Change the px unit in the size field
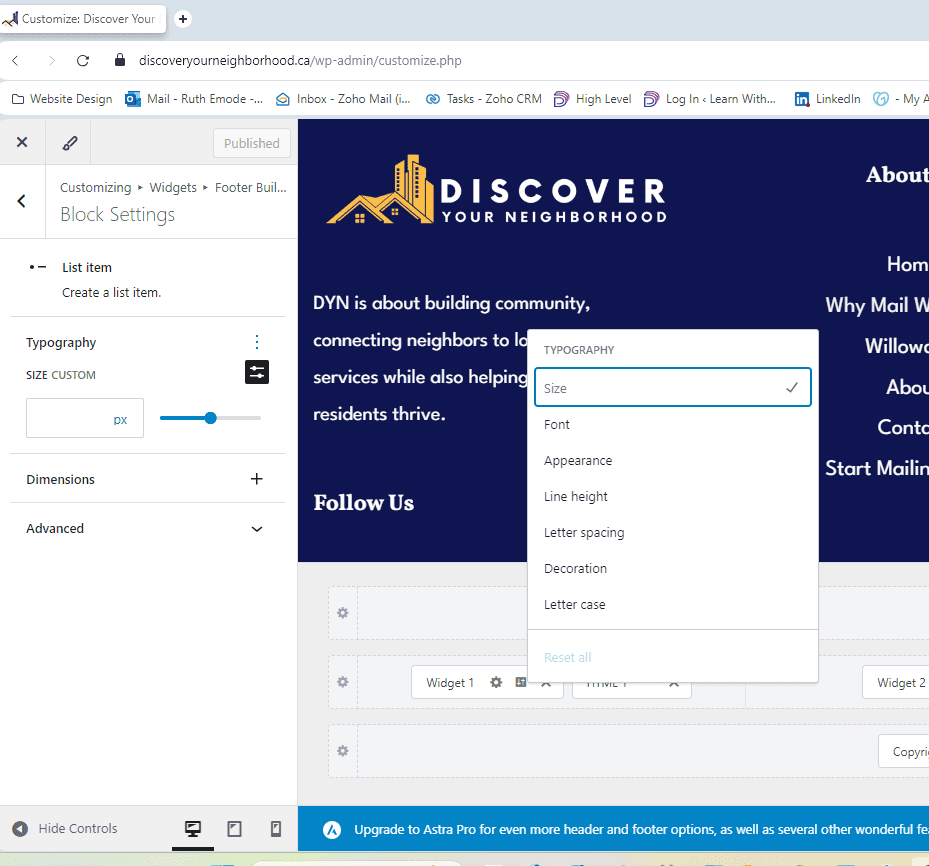Image resolution: width=929 pixels, height=866 pixels. click(121, 420)
